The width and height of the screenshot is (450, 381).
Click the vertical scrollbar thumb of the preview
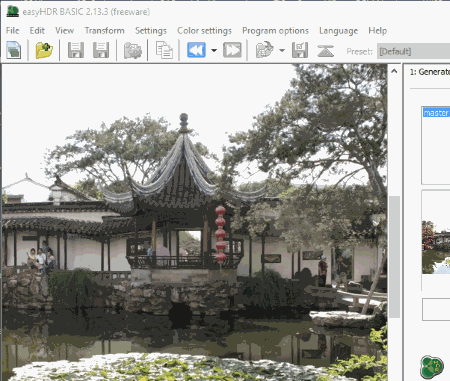point(394,257)
